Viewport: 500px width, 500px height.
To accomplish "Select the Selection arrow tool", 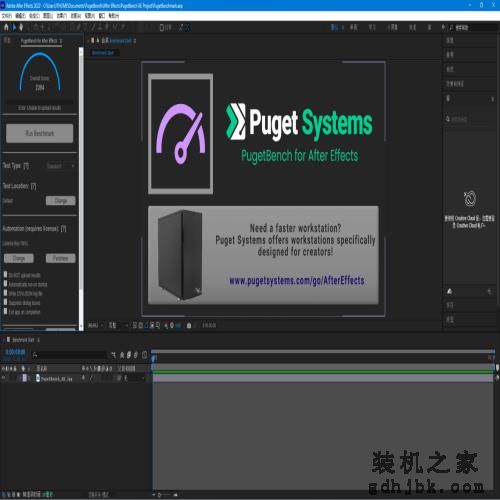I will [x=14, y=27].
